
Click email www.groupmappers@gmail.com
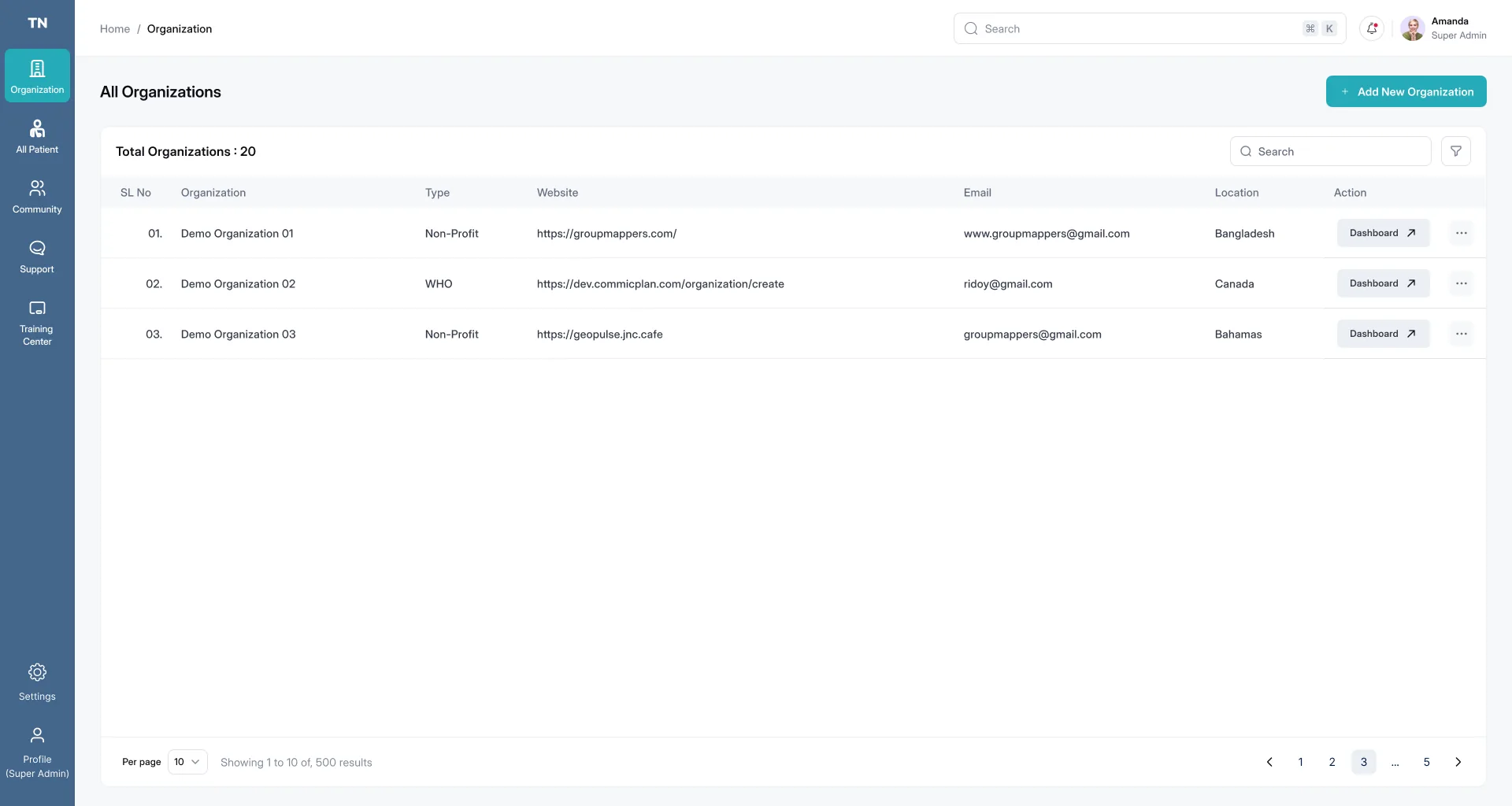coord(1047,234)
